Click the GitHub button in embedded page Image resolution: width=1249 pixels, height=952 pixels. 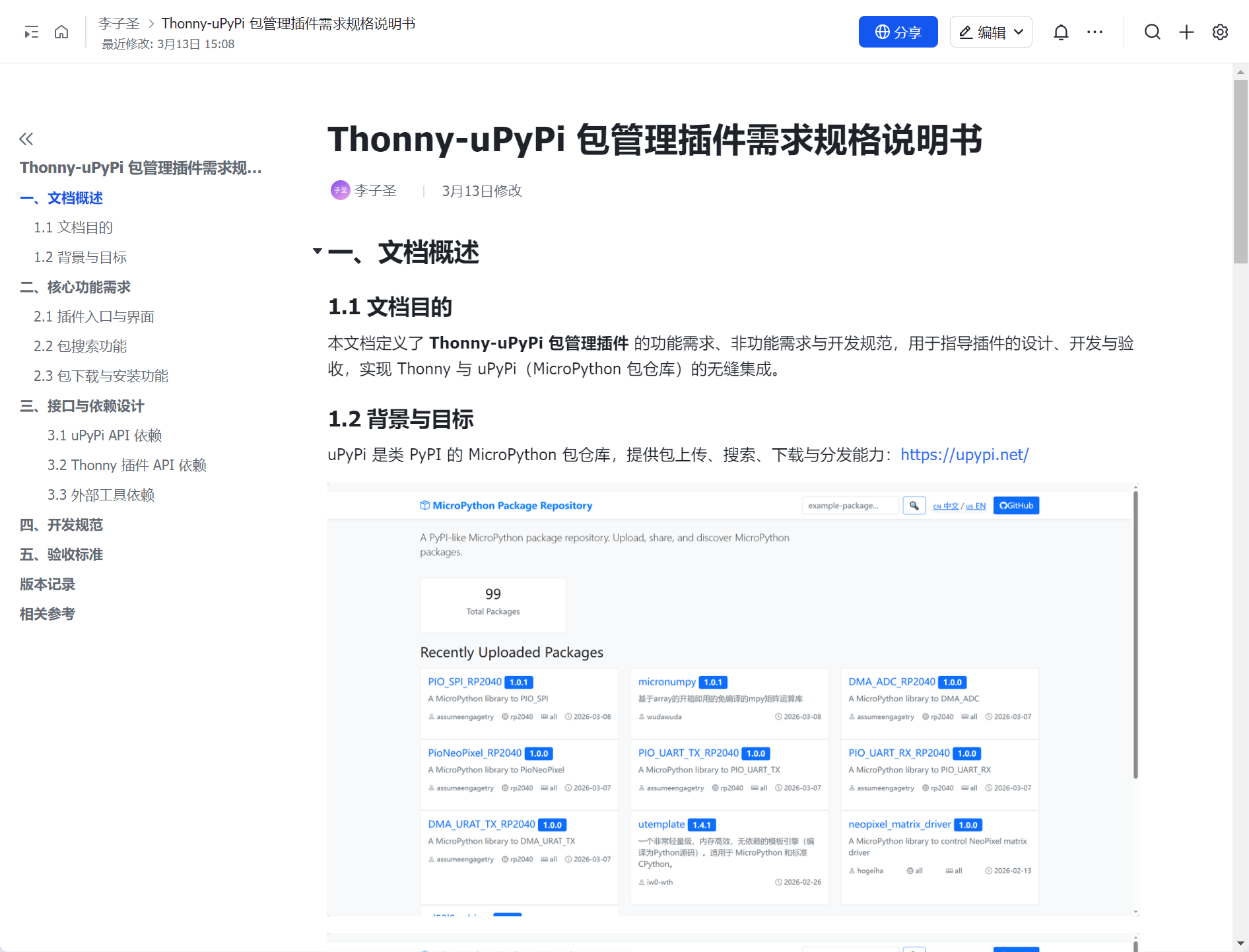1016,506
